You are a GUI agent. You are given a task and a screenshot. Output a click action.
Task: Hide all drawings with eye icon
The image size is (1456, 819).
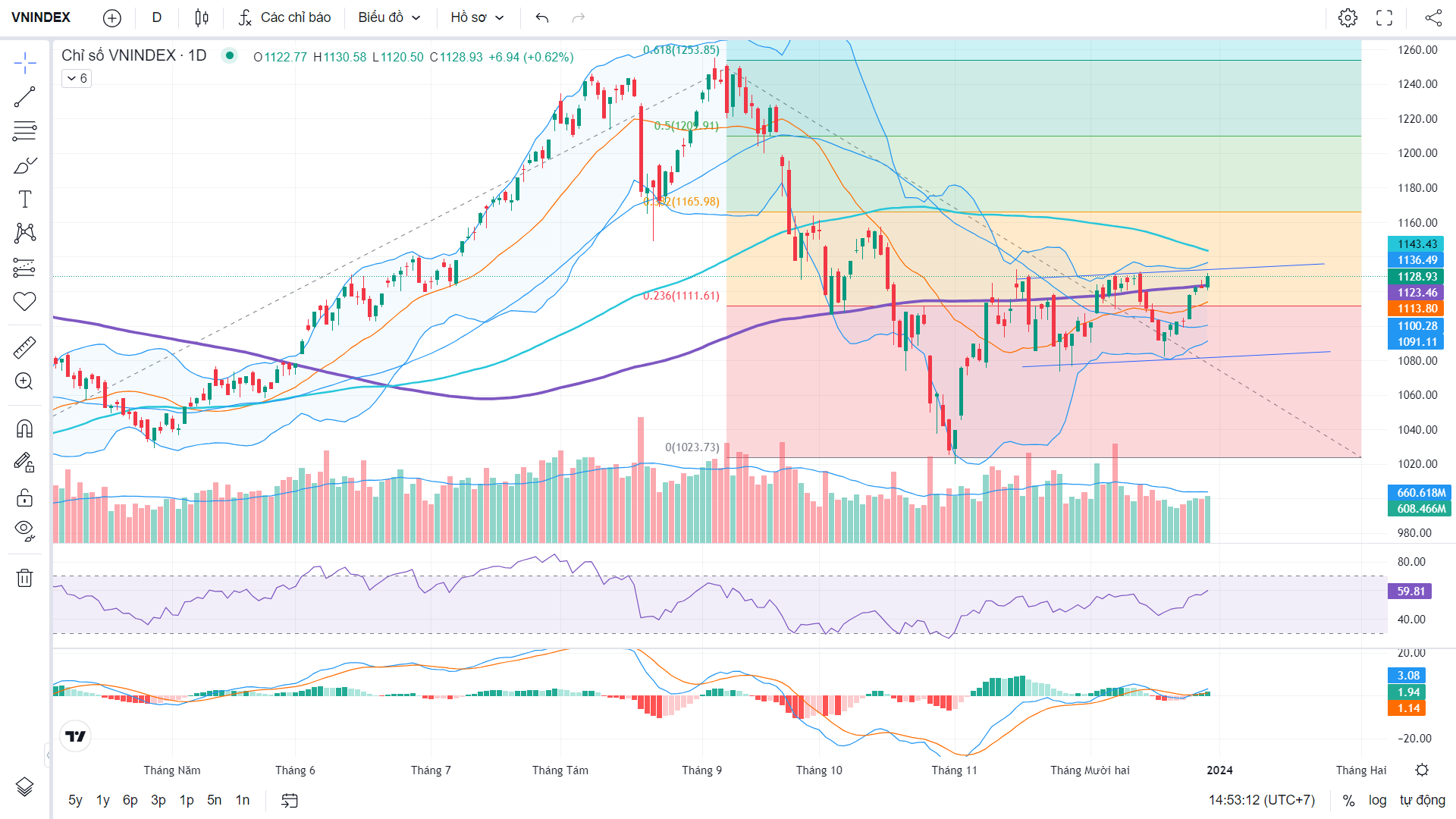click(x=24, y=531)
